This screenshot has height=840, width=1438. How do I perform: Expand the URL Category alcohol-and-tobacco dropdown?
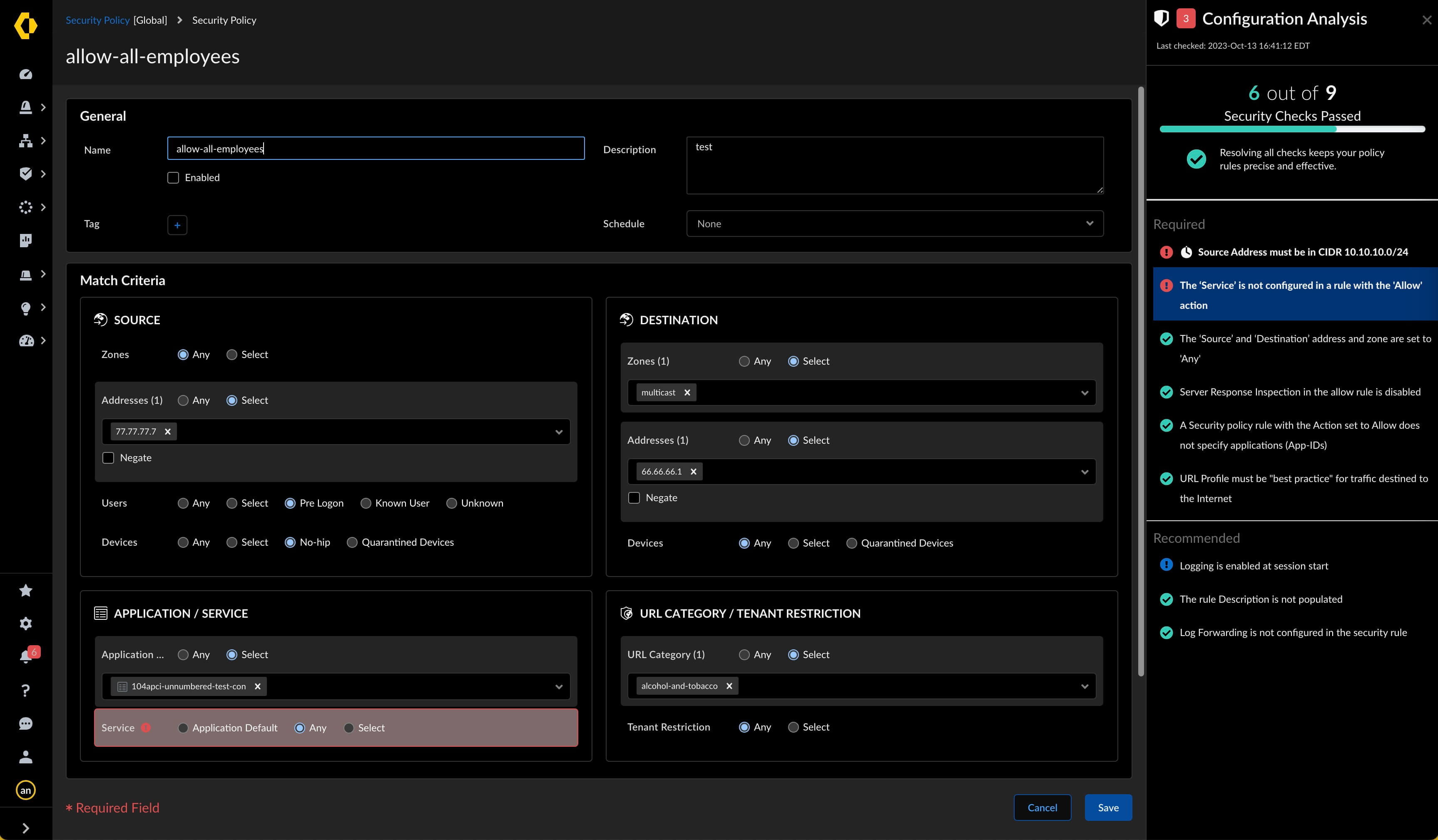tap(1085, 686)
